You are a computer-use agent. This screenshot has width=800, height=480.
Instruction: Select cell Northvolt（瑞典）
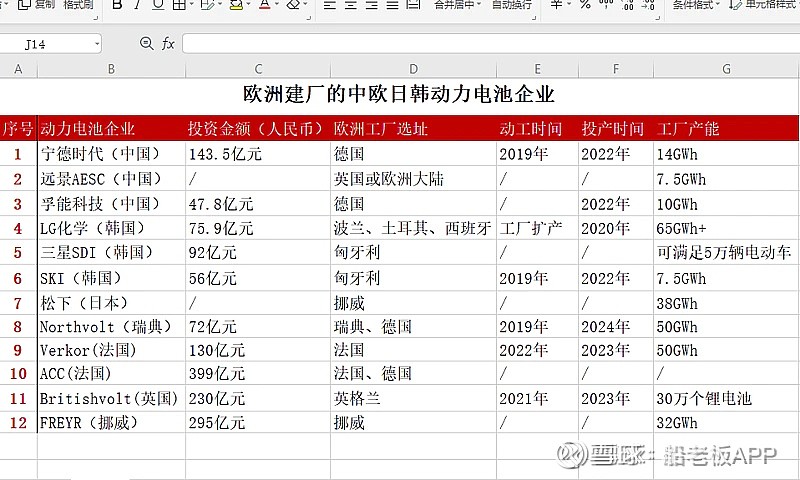coord(111,326)
